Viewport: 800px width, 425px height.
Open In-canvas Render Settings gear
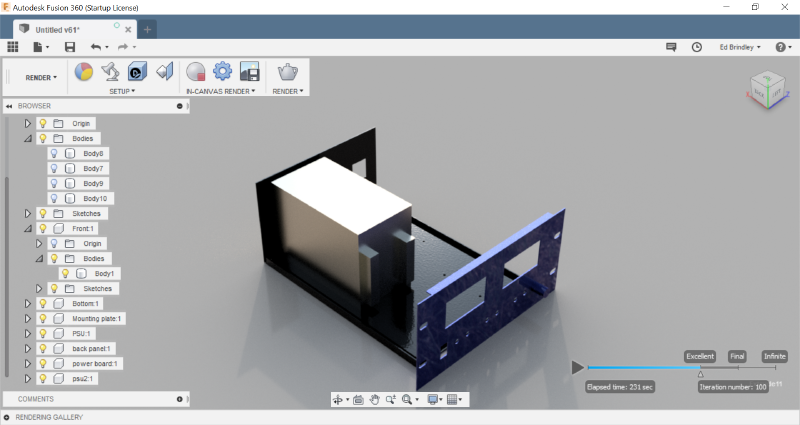coord(222,72)
